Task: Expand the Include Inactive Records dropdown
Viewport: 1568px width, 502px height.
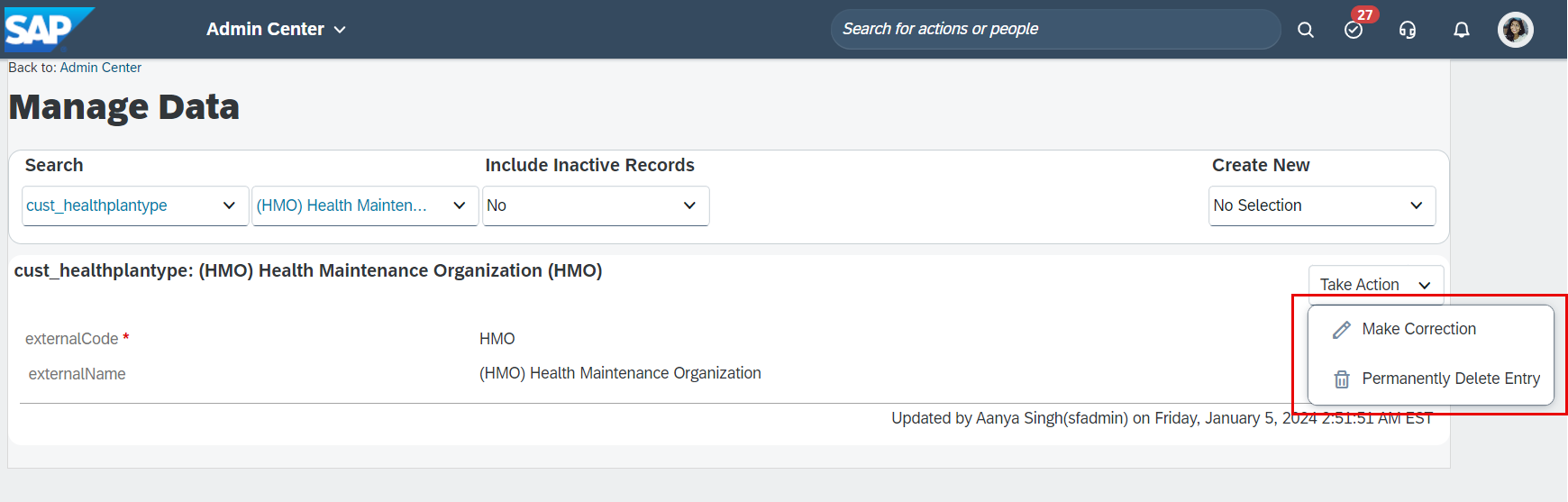Action: click(x=596, y=205)
